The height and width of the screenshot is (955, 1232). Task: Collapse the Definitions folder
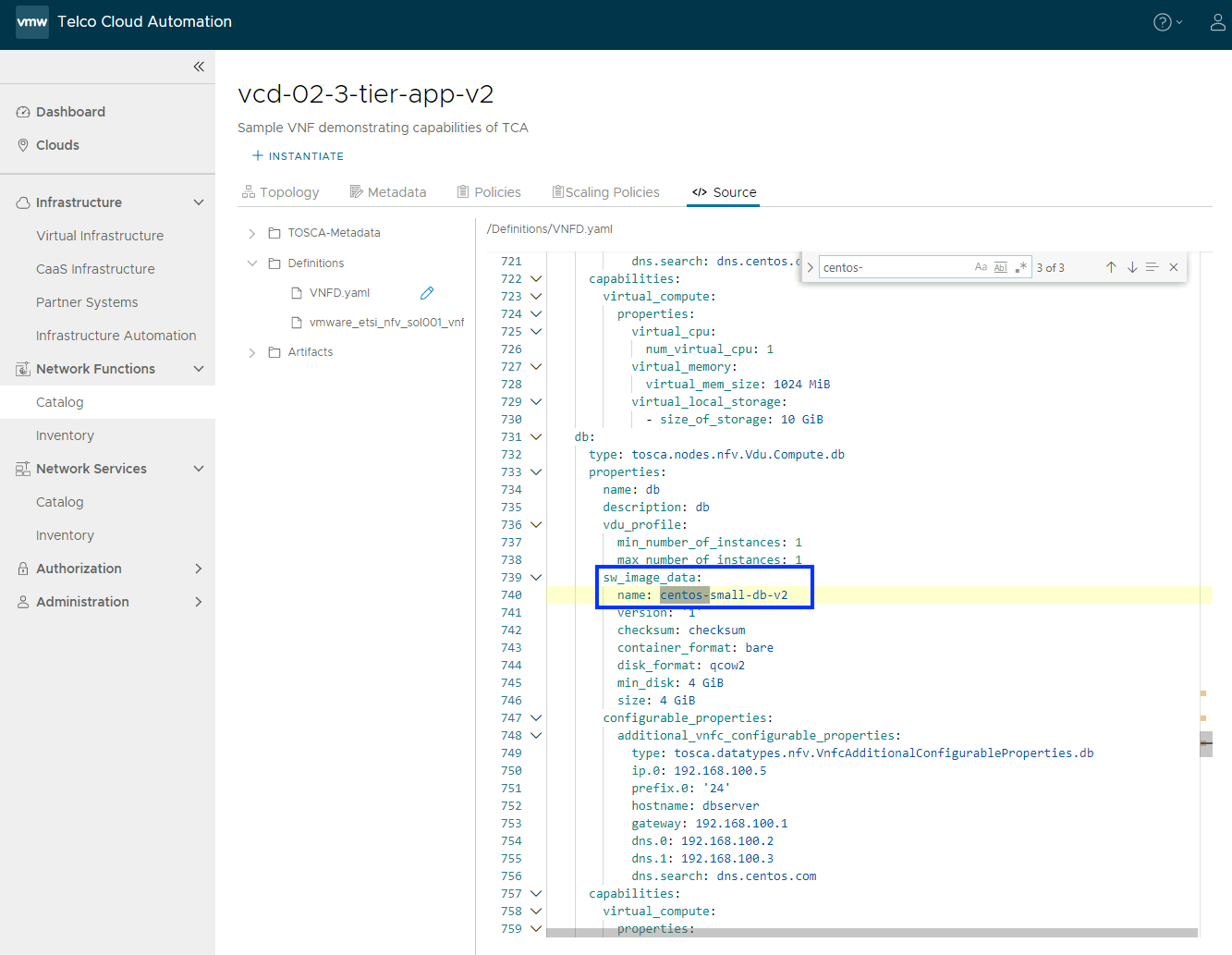point(252,263)
